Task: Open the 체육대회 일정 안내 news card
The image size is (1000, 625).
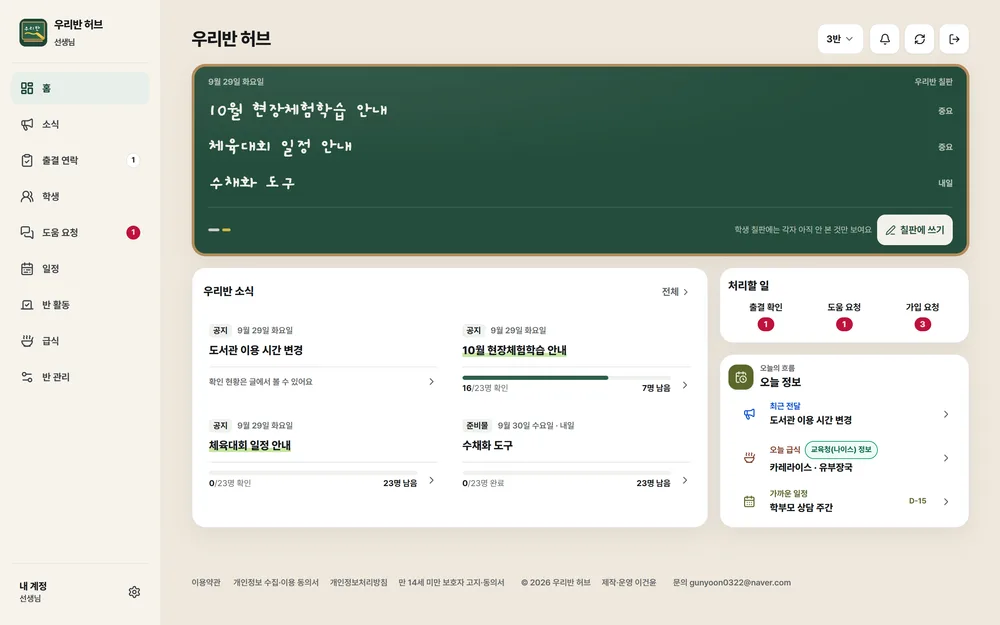Action: pyautogui.click(x=323, y=452)
